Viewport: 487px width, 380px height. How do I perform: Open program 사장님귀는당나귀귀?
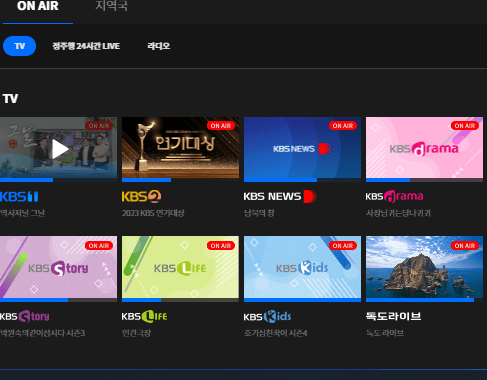pyautogui.click(x=398, y=213)
